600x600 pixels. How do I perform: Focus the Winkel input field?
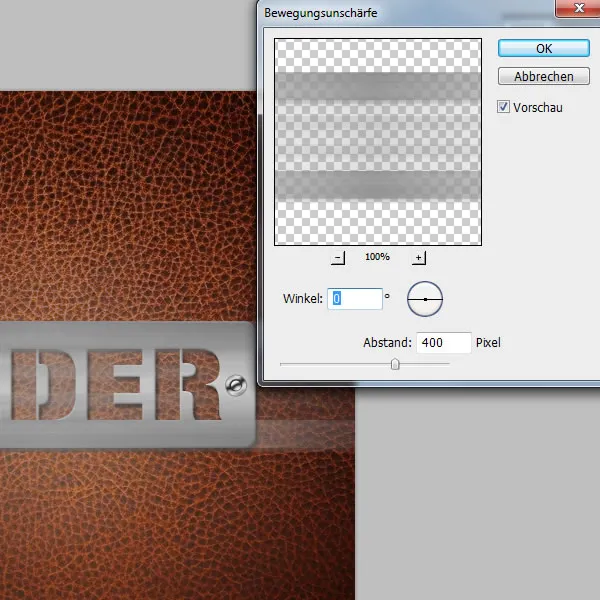click(355, 299)
